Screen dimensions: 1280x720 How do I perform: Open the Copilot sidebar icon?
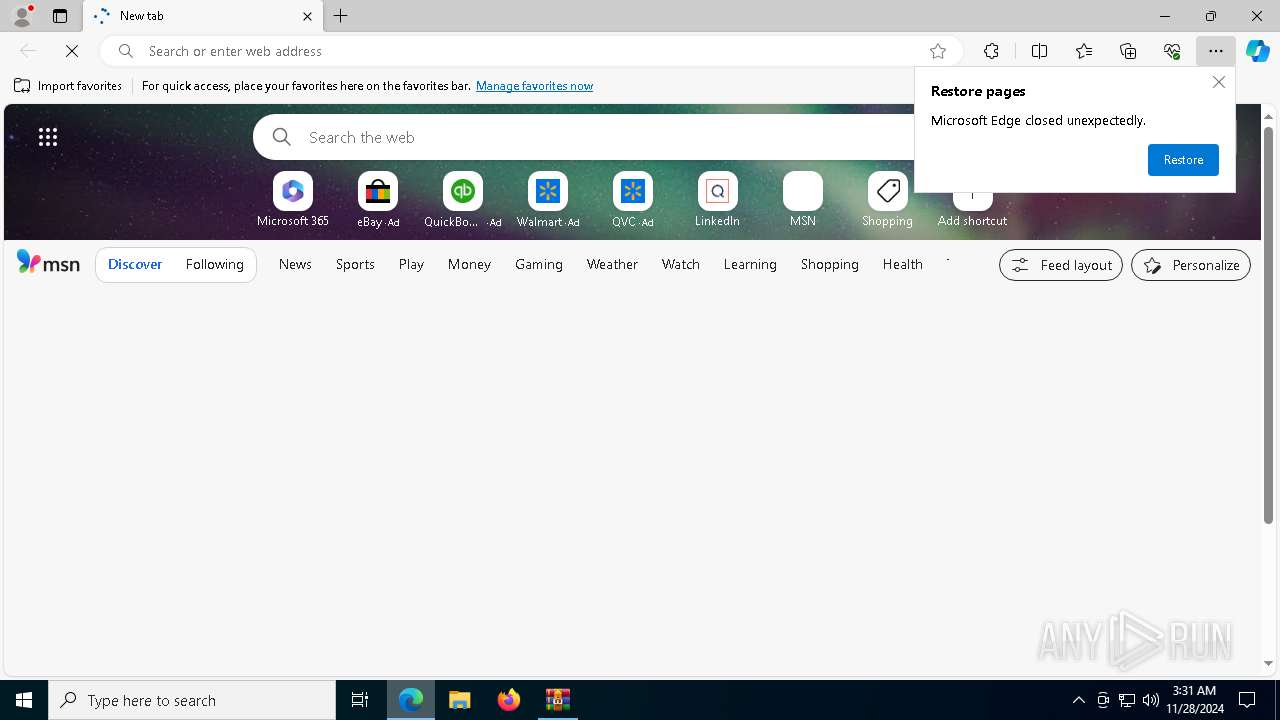1258,51
